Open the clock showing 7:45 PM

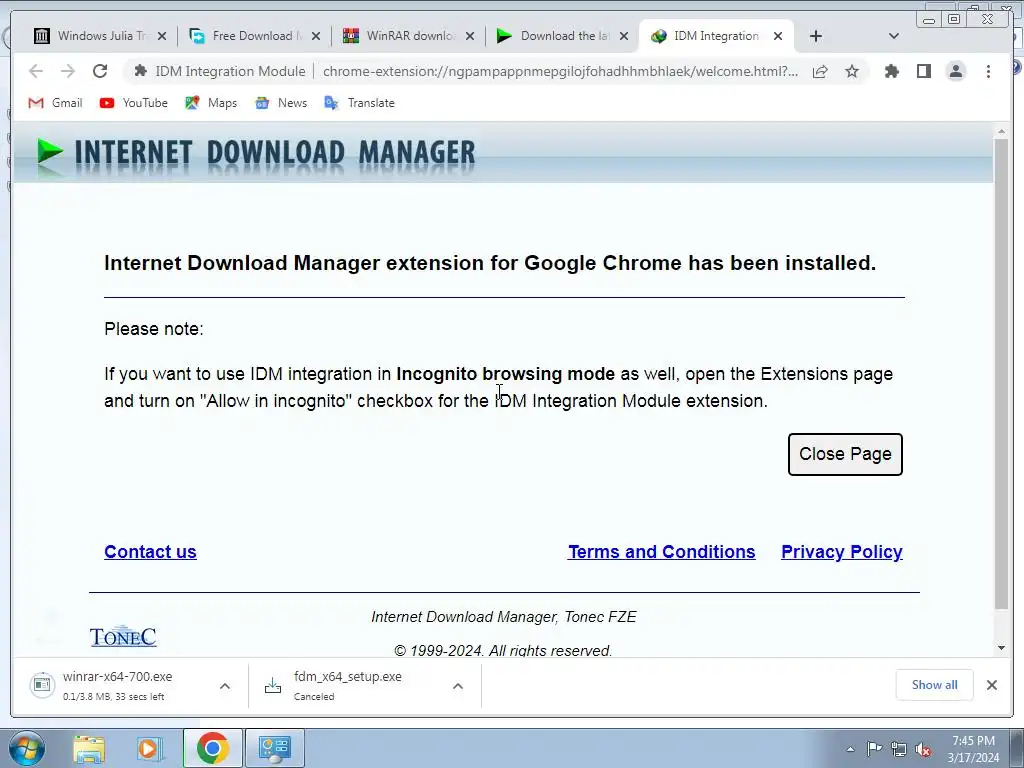[973, 748]
